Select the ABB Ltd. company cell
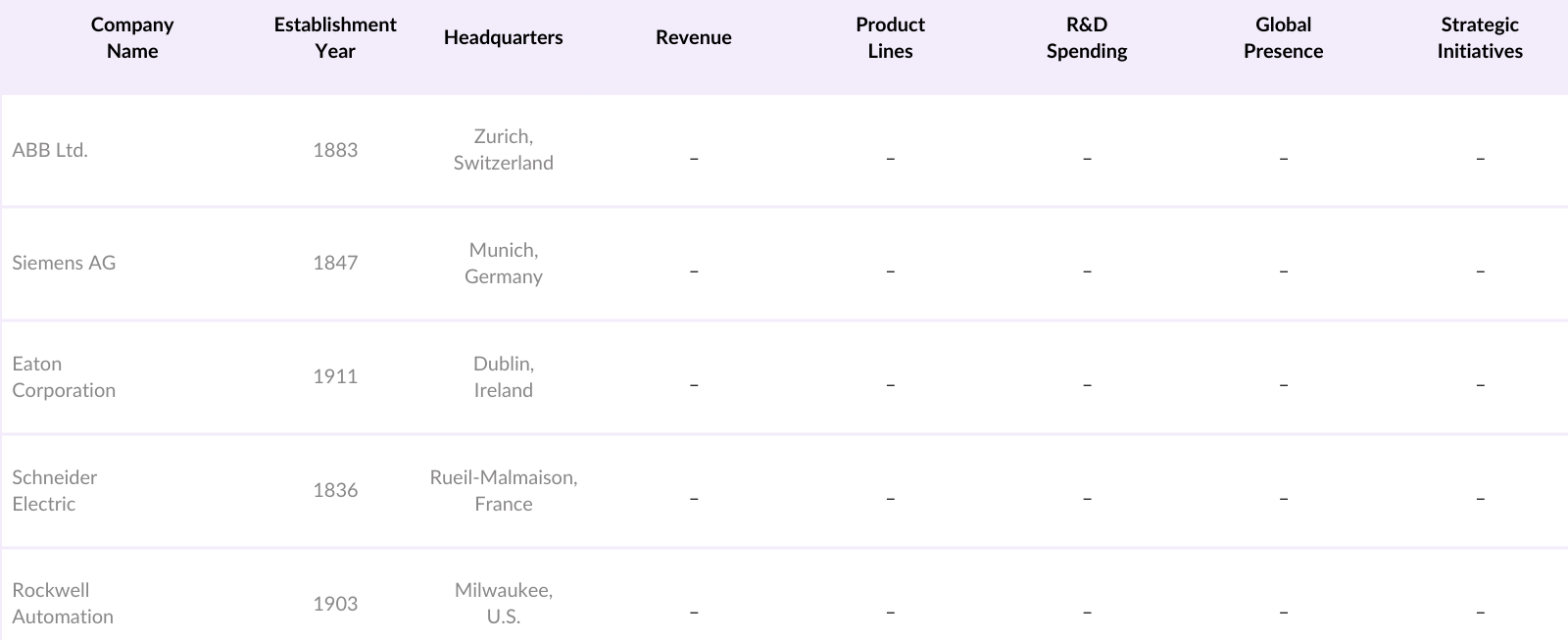 [x=50, y=150]
